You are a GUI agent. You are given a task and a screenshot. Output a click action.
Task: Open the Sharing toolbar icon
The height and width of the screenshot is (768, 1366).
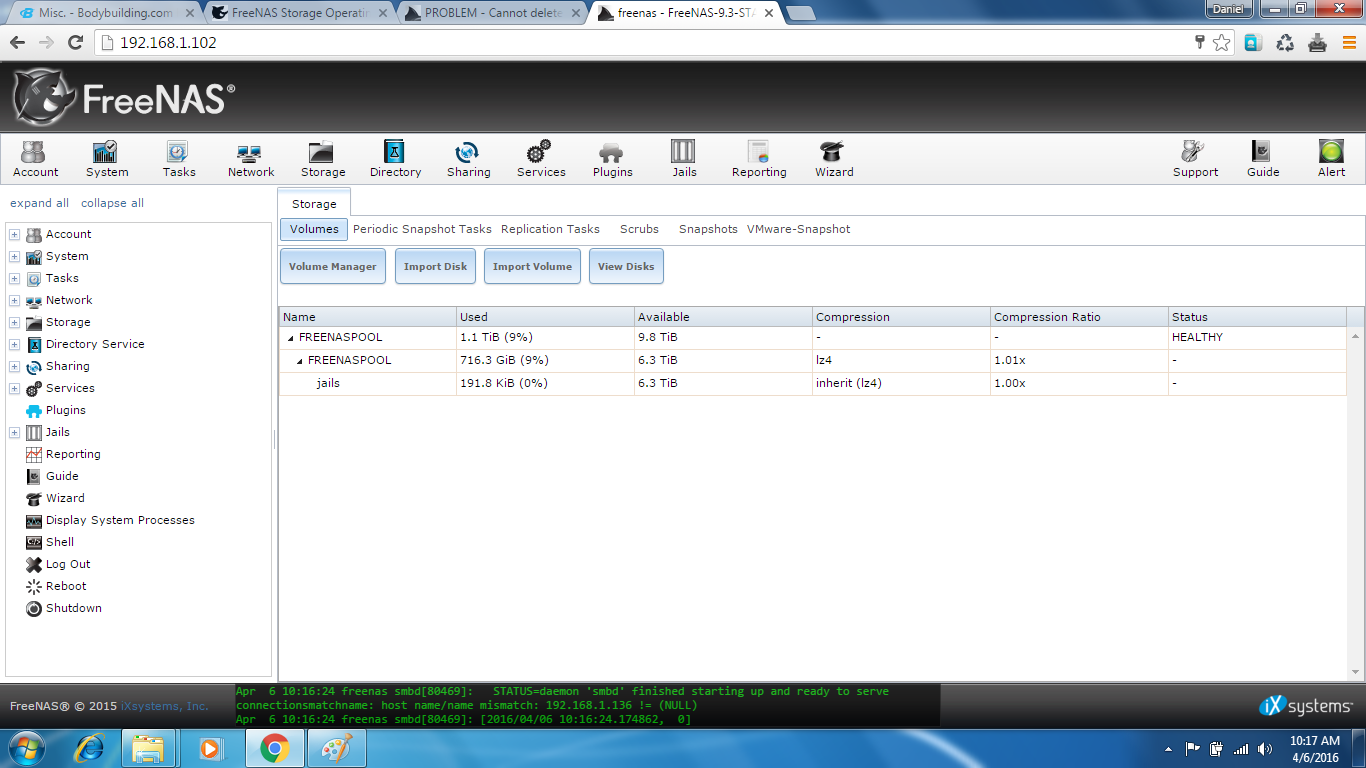468,159
